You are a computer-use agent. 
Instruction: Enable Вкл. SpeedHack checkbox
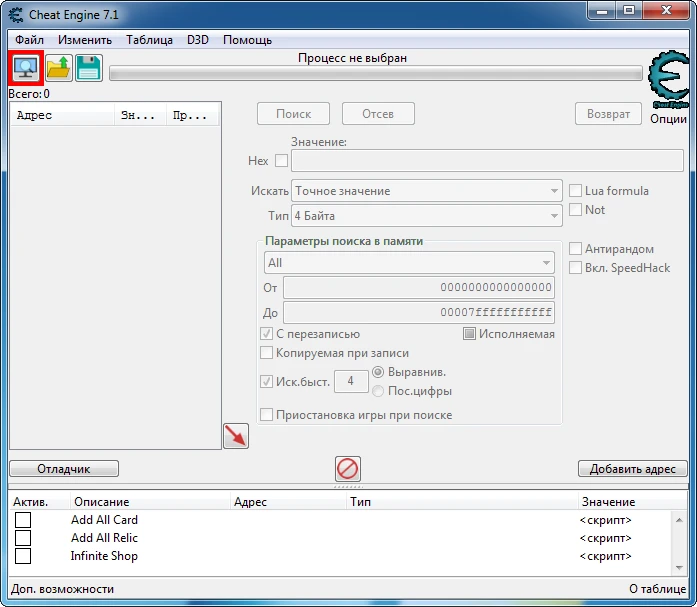click(575, 268)
